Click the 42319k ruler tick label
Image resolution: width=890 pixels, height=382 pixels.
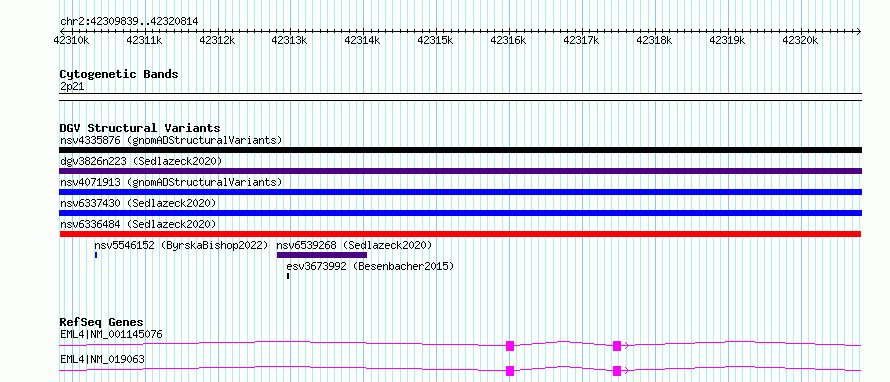tap(728, 40)
